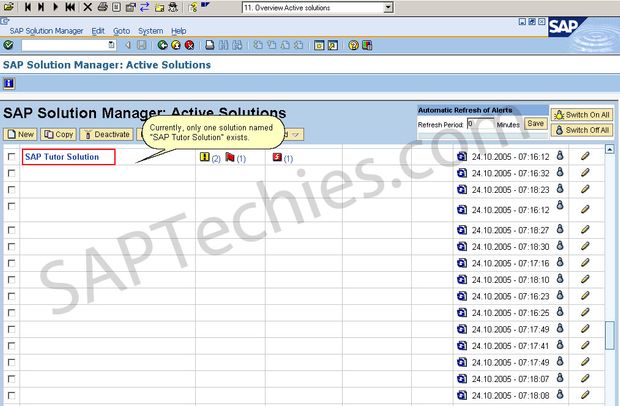Click the (2) yellow alerts count
The height and width of the screenshot is (406, 620).
(x=216, y=159)
